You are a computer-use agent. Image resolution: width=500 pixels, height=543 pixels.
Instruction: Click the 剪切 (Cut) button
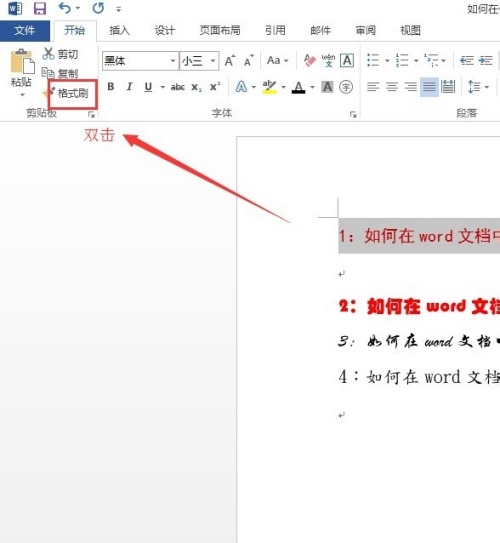pos(60,54)
